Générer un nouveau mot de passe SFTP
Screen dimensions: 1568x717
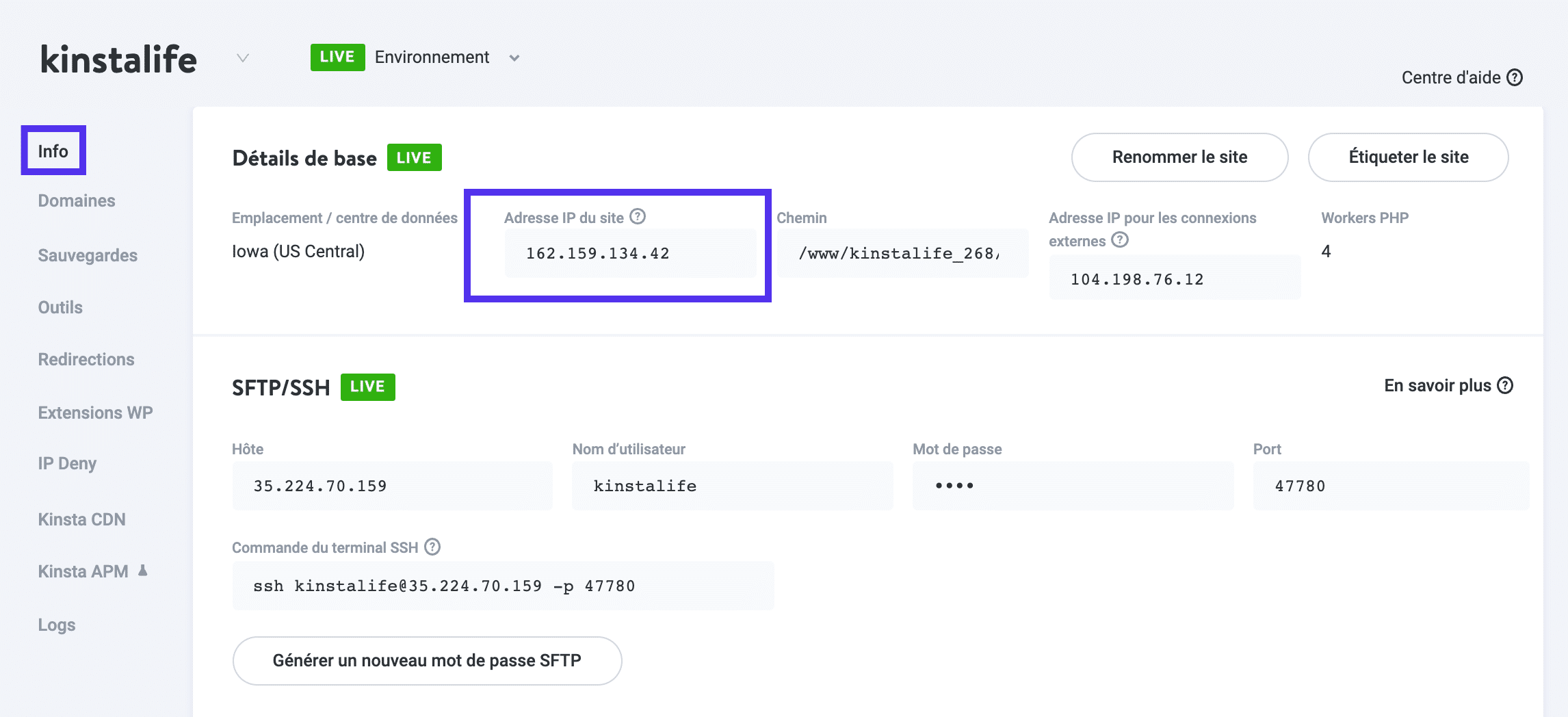[427, 660]
